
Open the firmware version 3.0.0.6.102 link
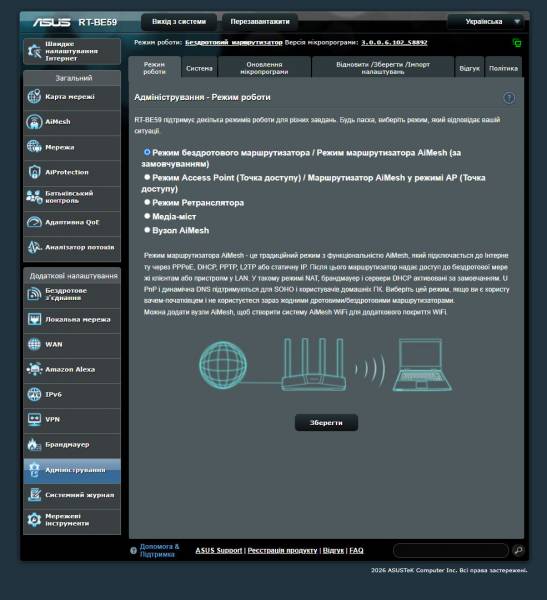point(394,42)
